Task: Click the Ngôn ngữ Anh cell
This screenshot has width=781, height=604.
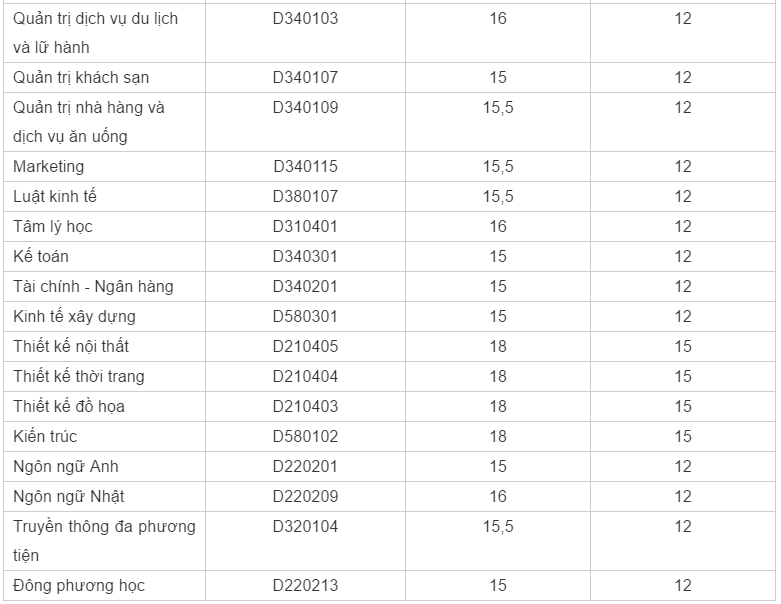Action: point(66,467)
